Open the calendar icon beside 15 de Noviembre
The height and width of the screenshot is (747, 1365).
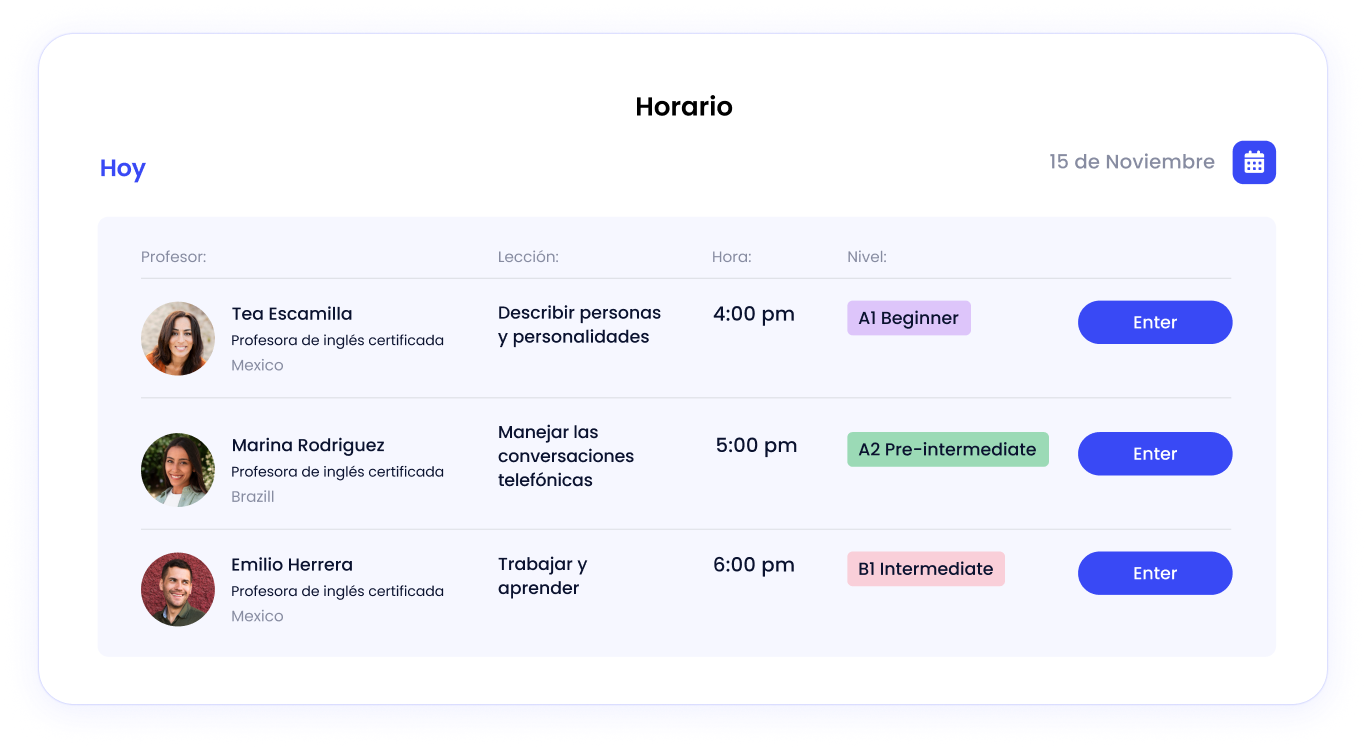pos(1254,162)
